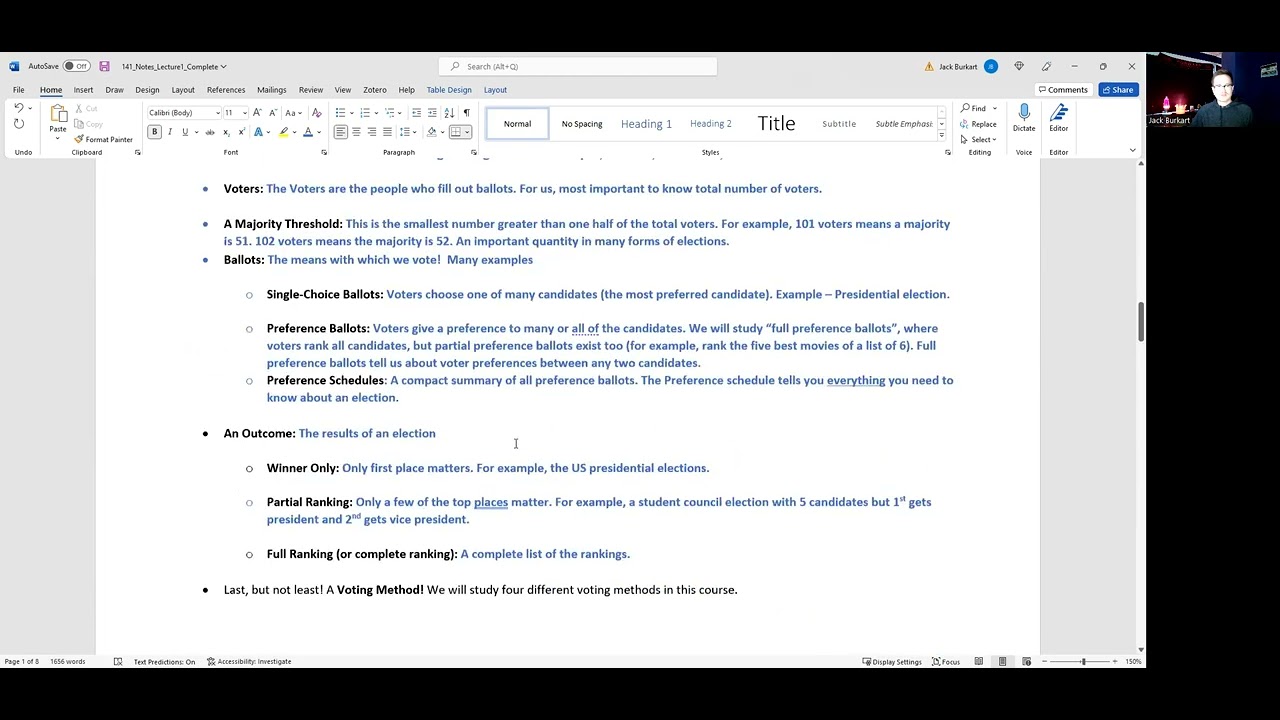
Task: Open document title dropdown 141_Notes_Lecture1_Complete
Action: pyautogui.click(x=174, y=67)
